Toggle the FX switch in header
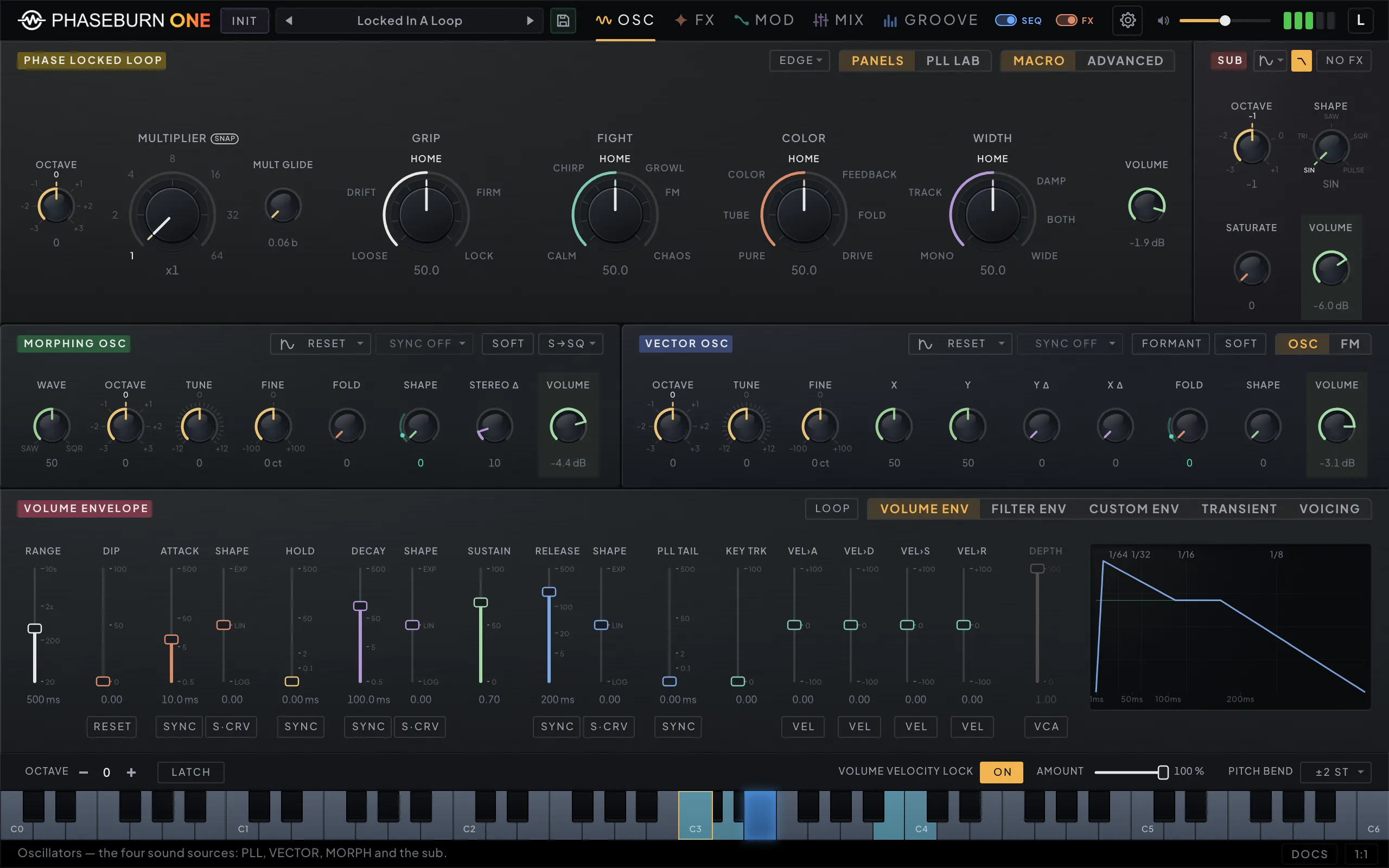Image resolution: width=1389 pixels, height=868 pixels. [1066, 21]
